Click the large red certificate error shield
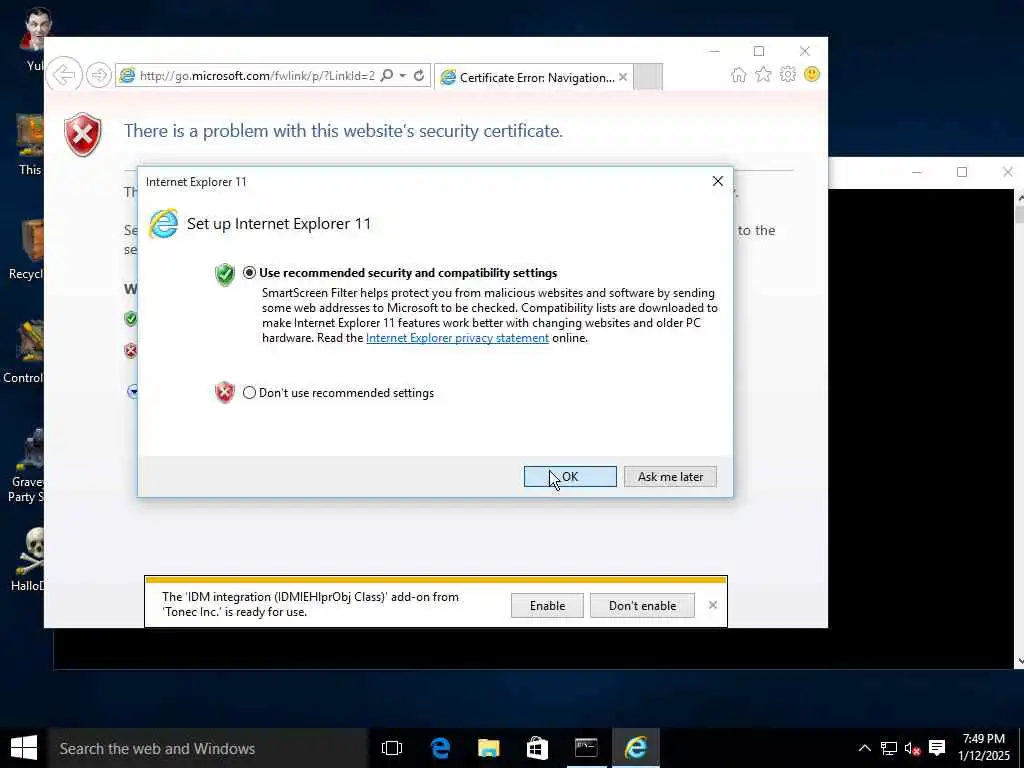1024x768 pixels. click(x=83, y=135)
